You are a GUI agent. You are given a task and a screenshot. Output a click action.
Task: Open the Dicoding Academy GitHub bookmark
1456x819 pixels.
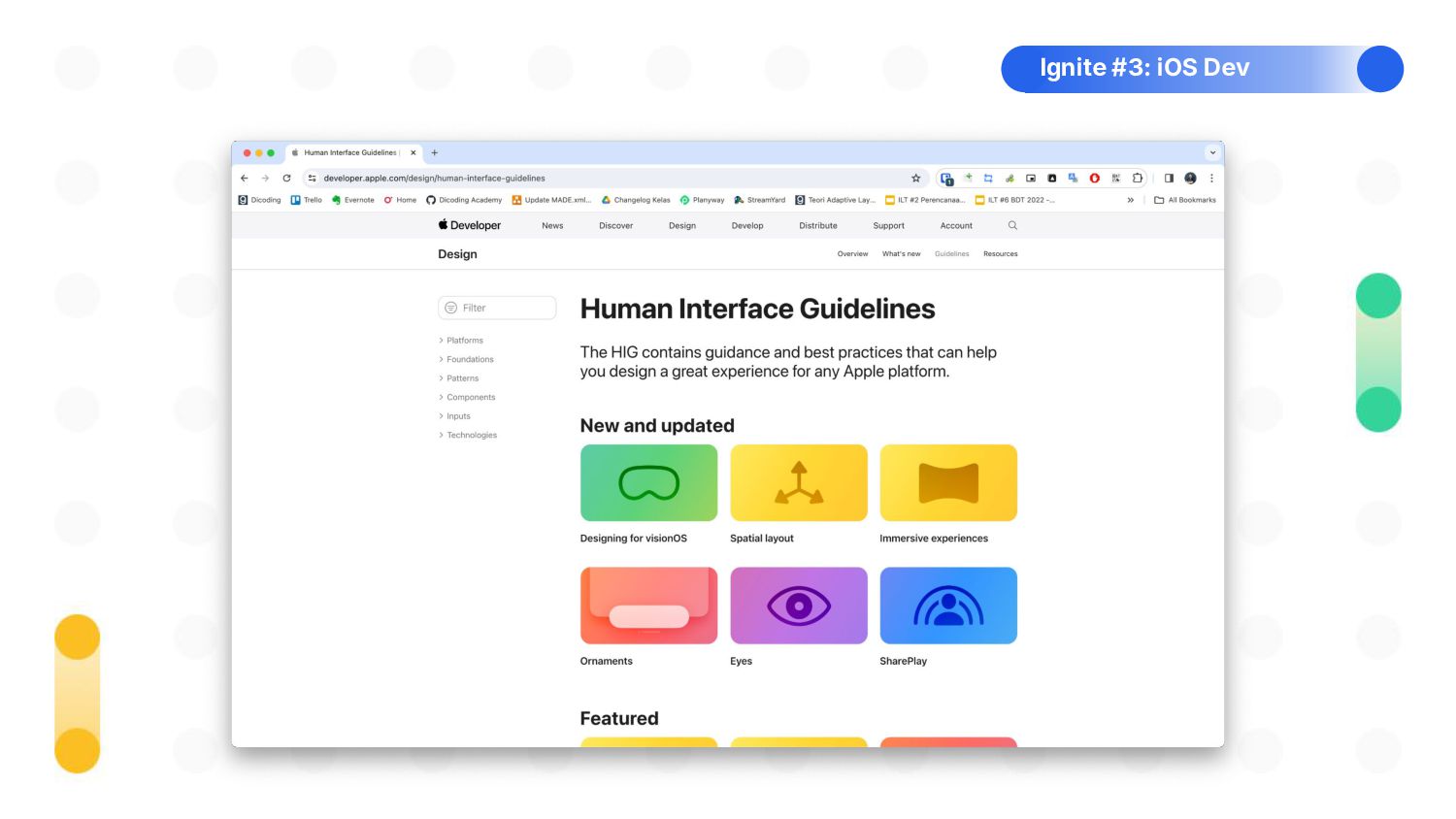point(464,200)
